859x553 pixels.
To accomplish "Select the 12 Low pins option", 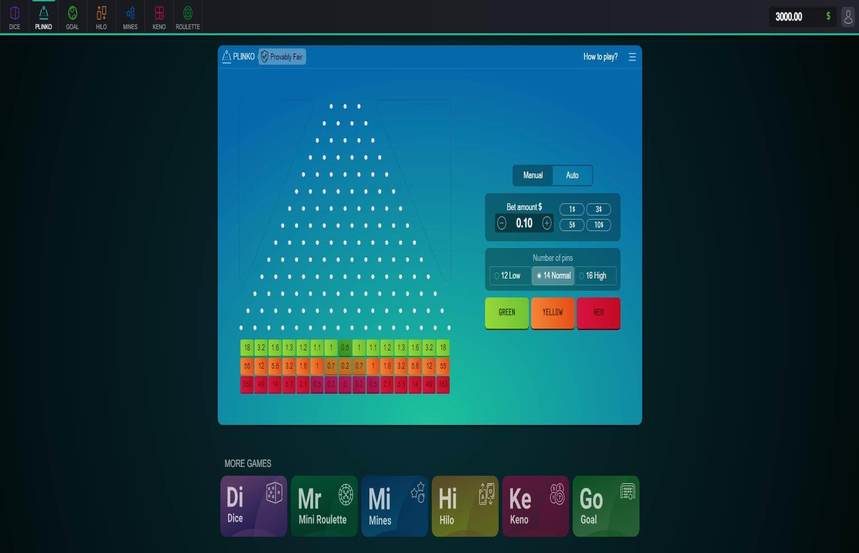I will coord(509,276).
